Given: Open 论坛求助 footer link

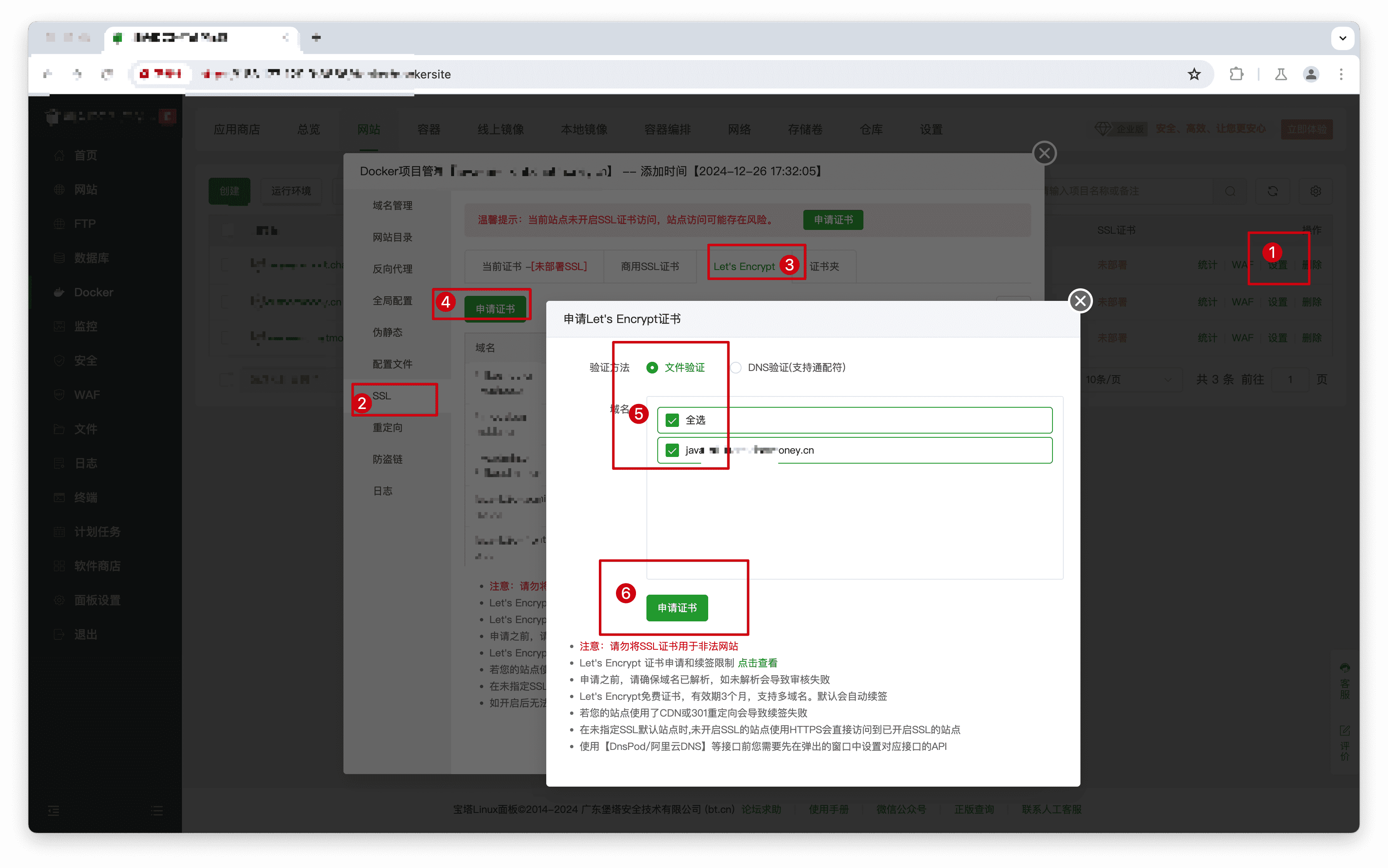Looking at the screenshot, I should [761, 809].
